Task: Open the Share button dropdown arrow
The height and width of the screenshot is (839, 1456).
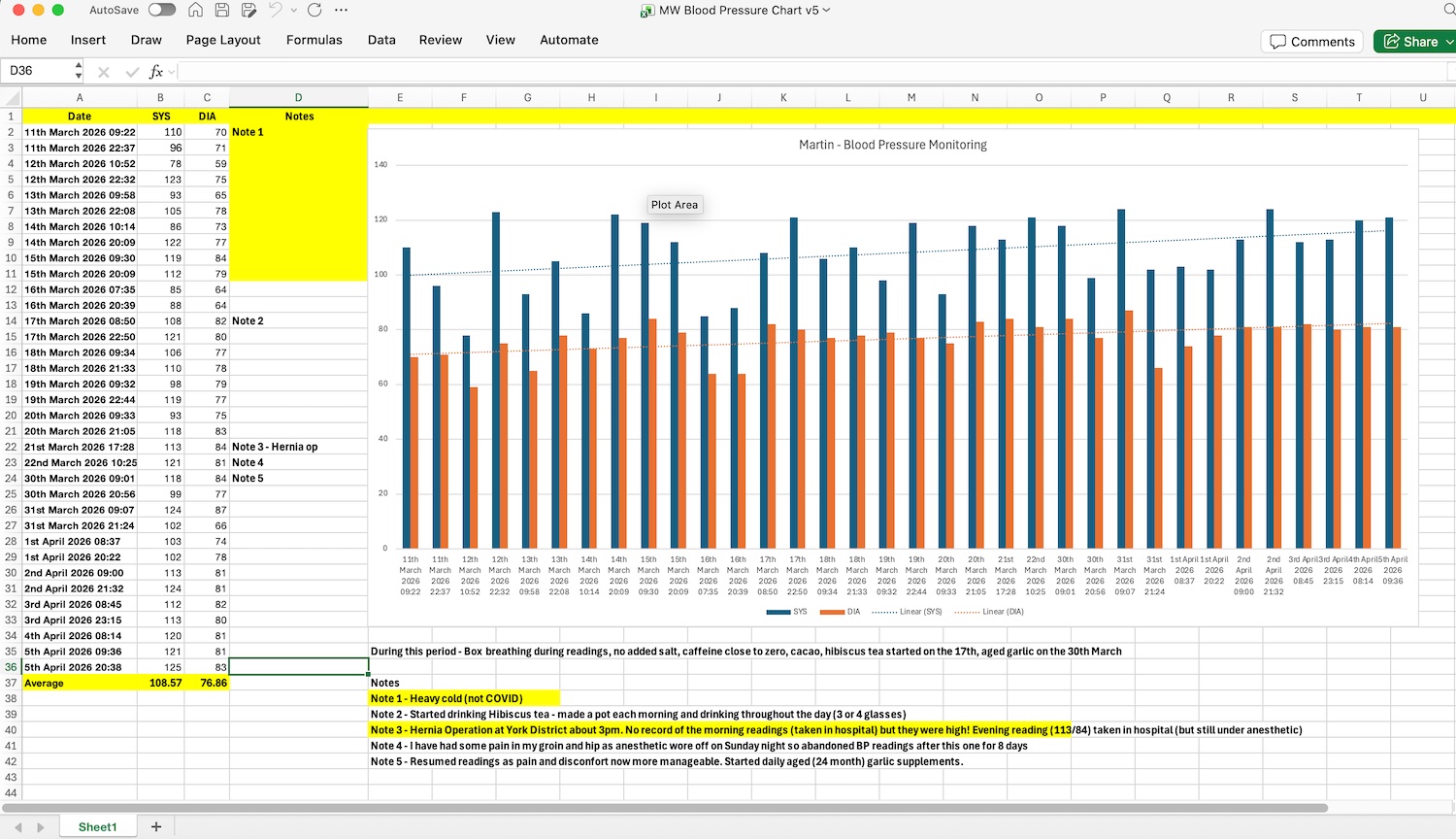Action: (x=1449, y=42)
